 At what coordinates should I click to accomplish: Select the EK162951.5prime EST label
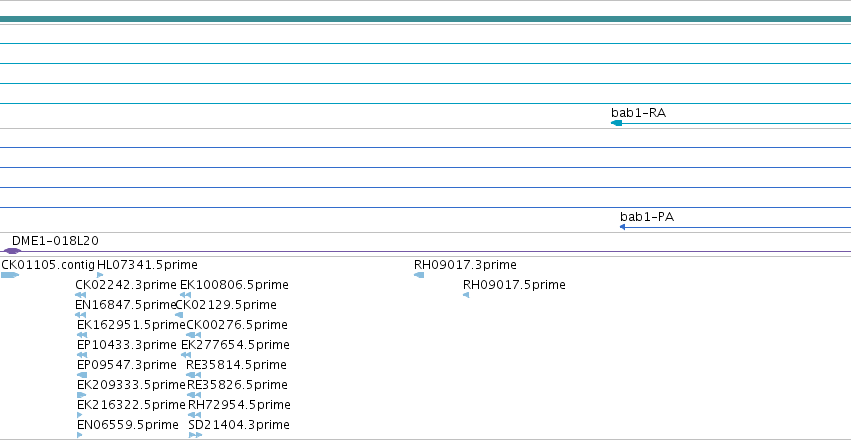tap(131, 324)
